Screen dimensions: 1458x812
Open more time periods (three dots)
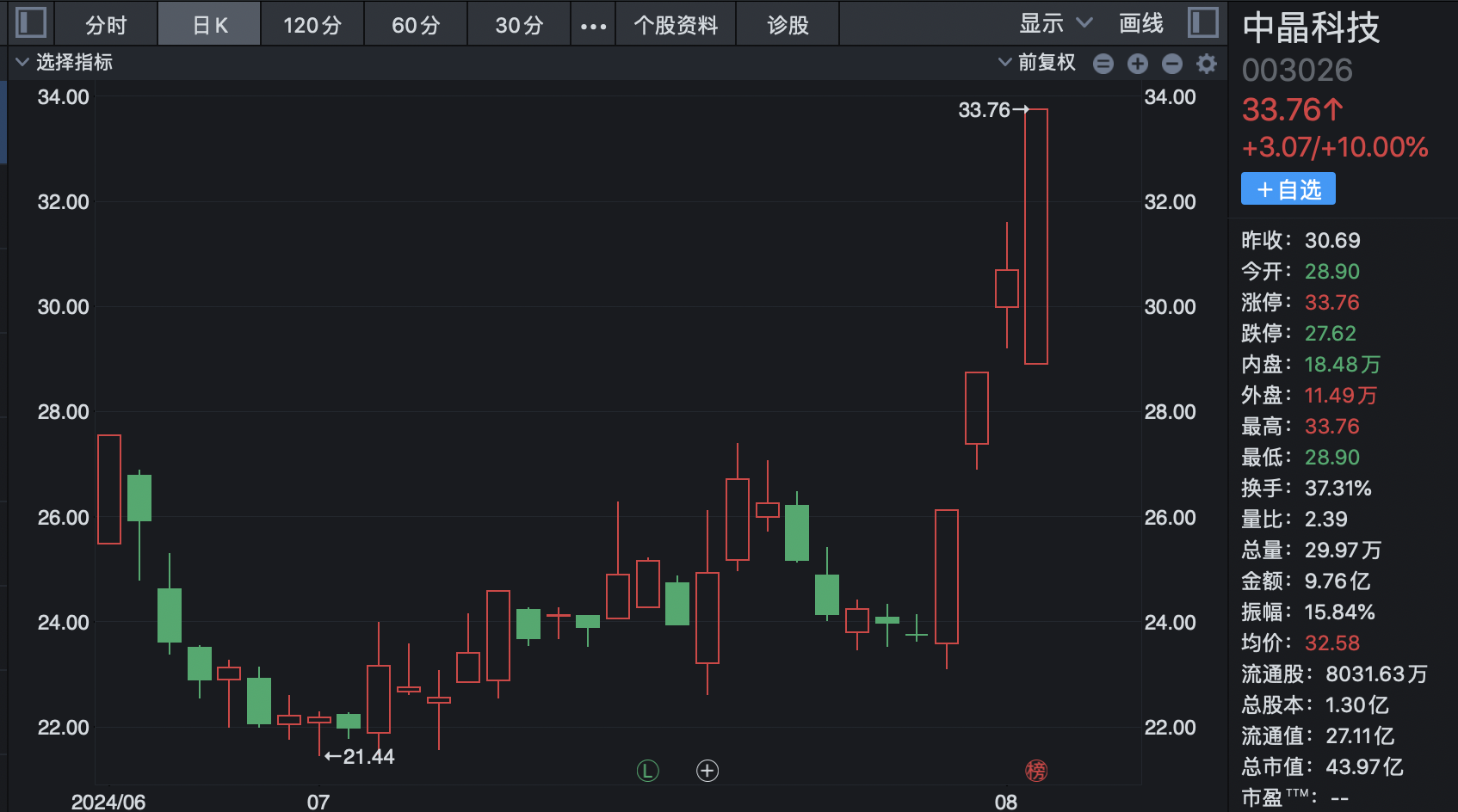pyautogui.click(x=593, y=26)
